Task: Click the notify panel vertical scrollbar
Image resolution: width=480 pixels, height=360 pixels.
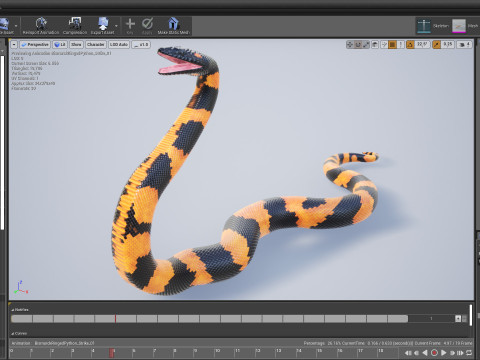Action: (471, 315)
